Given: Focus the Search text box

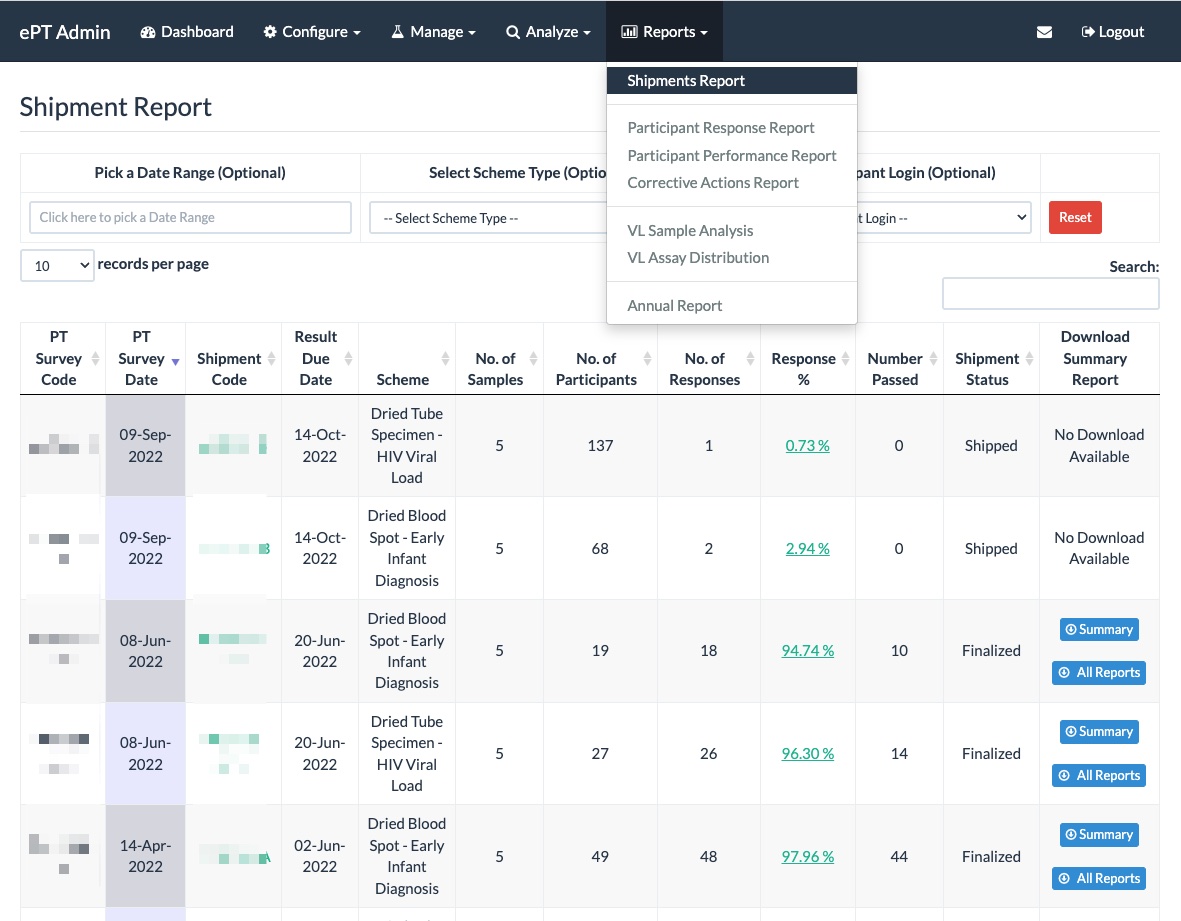Looking at the screenshot, I should (1050, 294).
